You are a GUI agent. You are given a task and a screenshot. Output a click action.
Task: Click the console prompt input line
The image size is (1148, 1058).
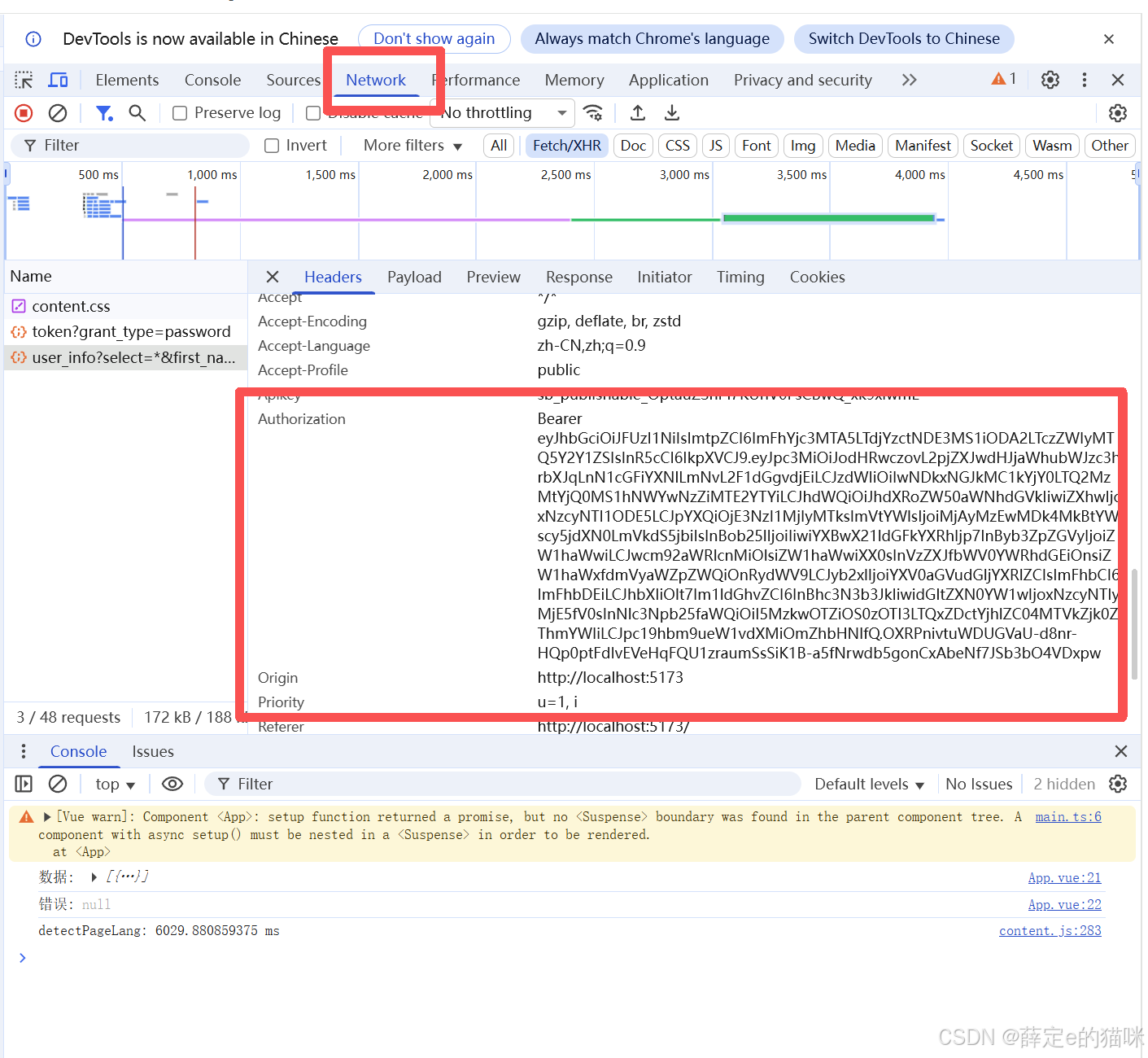(570, 958)
